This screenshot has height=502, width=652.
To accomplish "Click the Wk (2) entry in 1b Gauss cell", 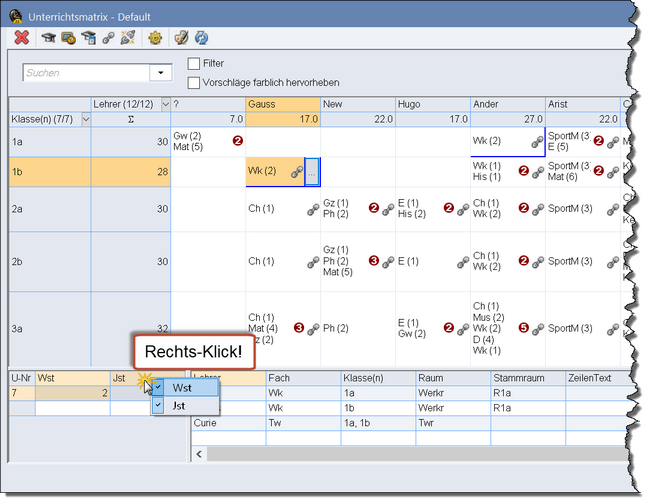I will coord(262,171).
